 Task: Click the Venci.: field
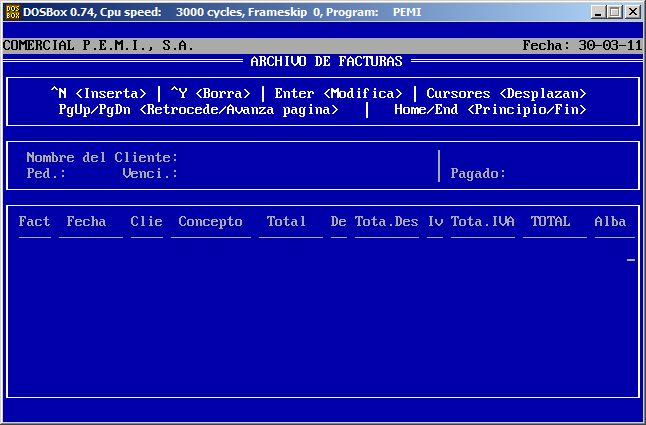click(150, 173)
